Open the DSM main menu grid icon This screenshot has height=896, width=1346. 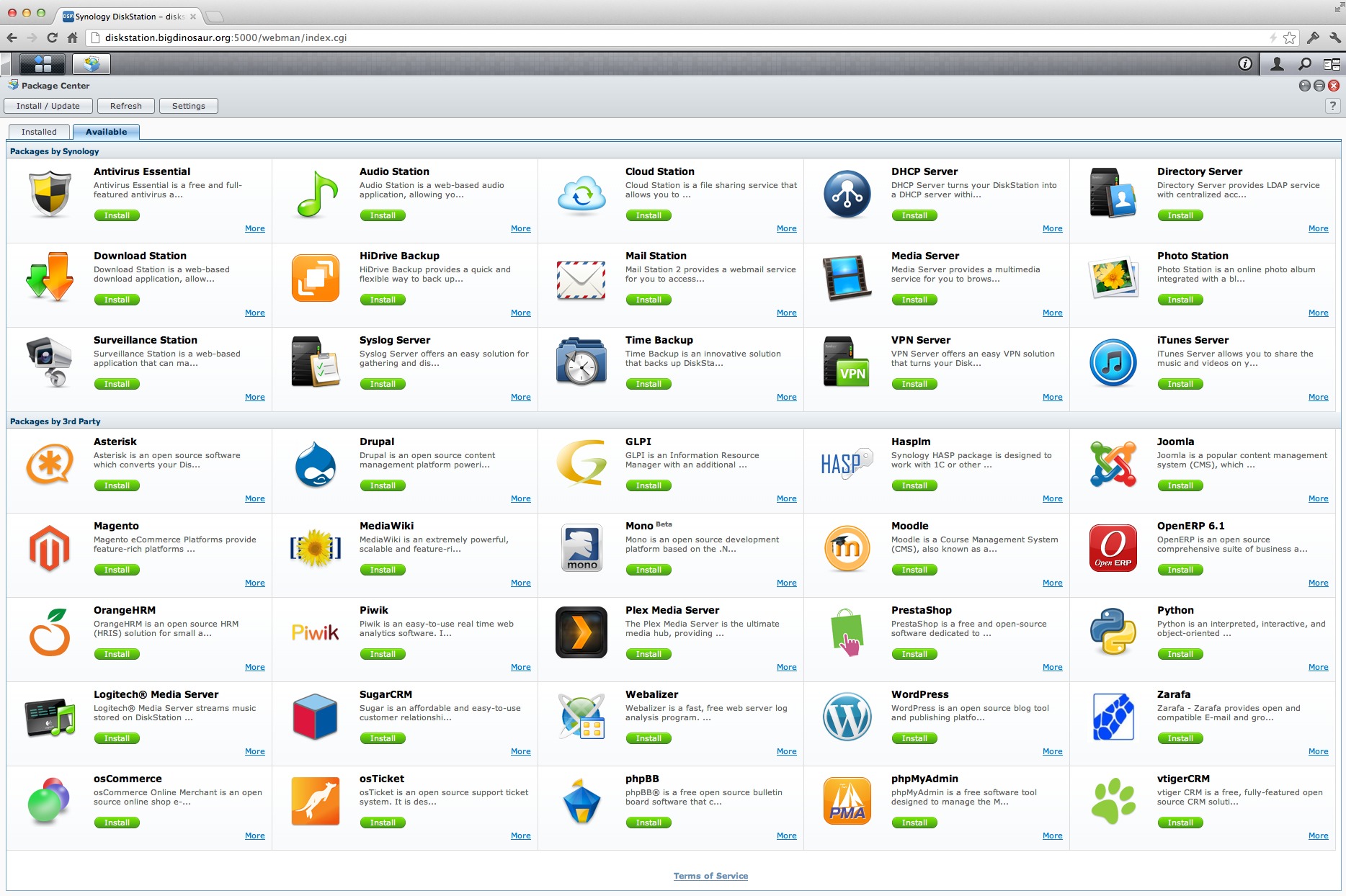tap(43, 64)
